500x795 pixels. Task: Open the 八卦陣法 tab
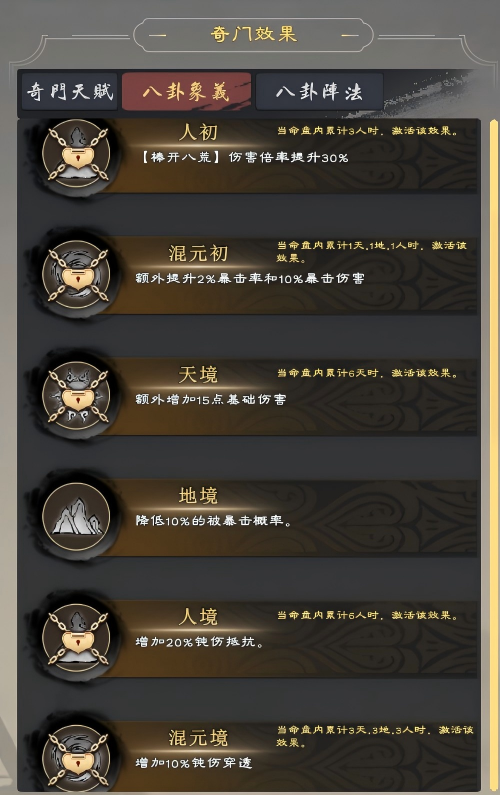point(319,92)
